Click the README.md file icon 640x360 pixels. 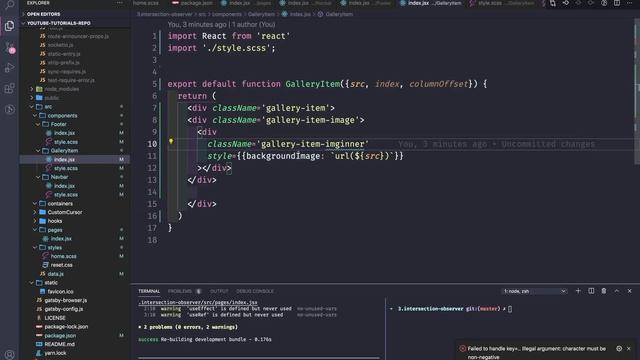pyautogui.click(x=39, y=344)
